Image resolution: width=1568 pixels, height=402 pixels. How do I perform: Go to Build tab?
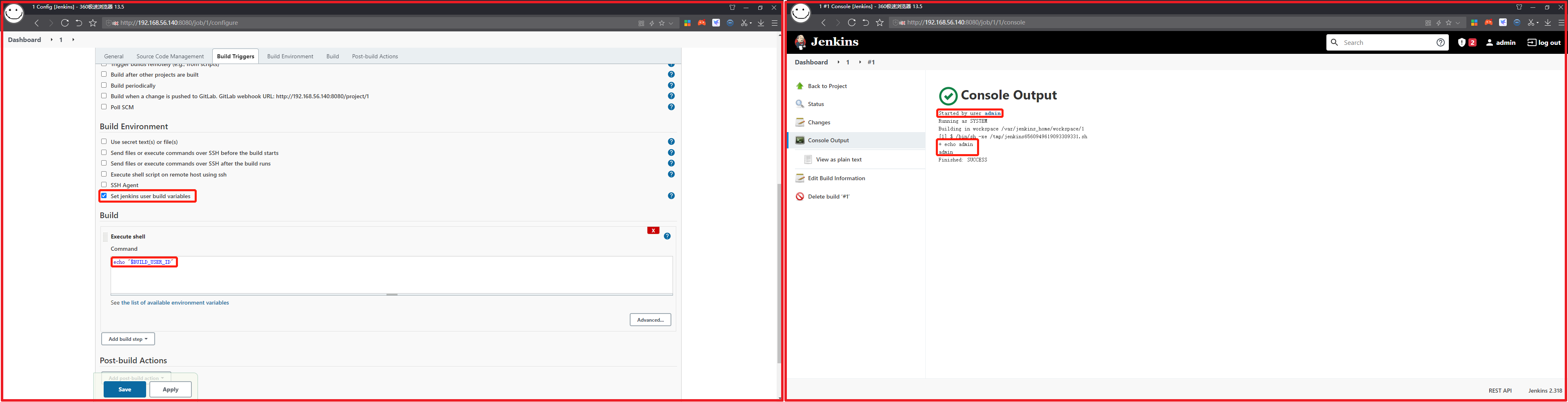coord(332,57)
